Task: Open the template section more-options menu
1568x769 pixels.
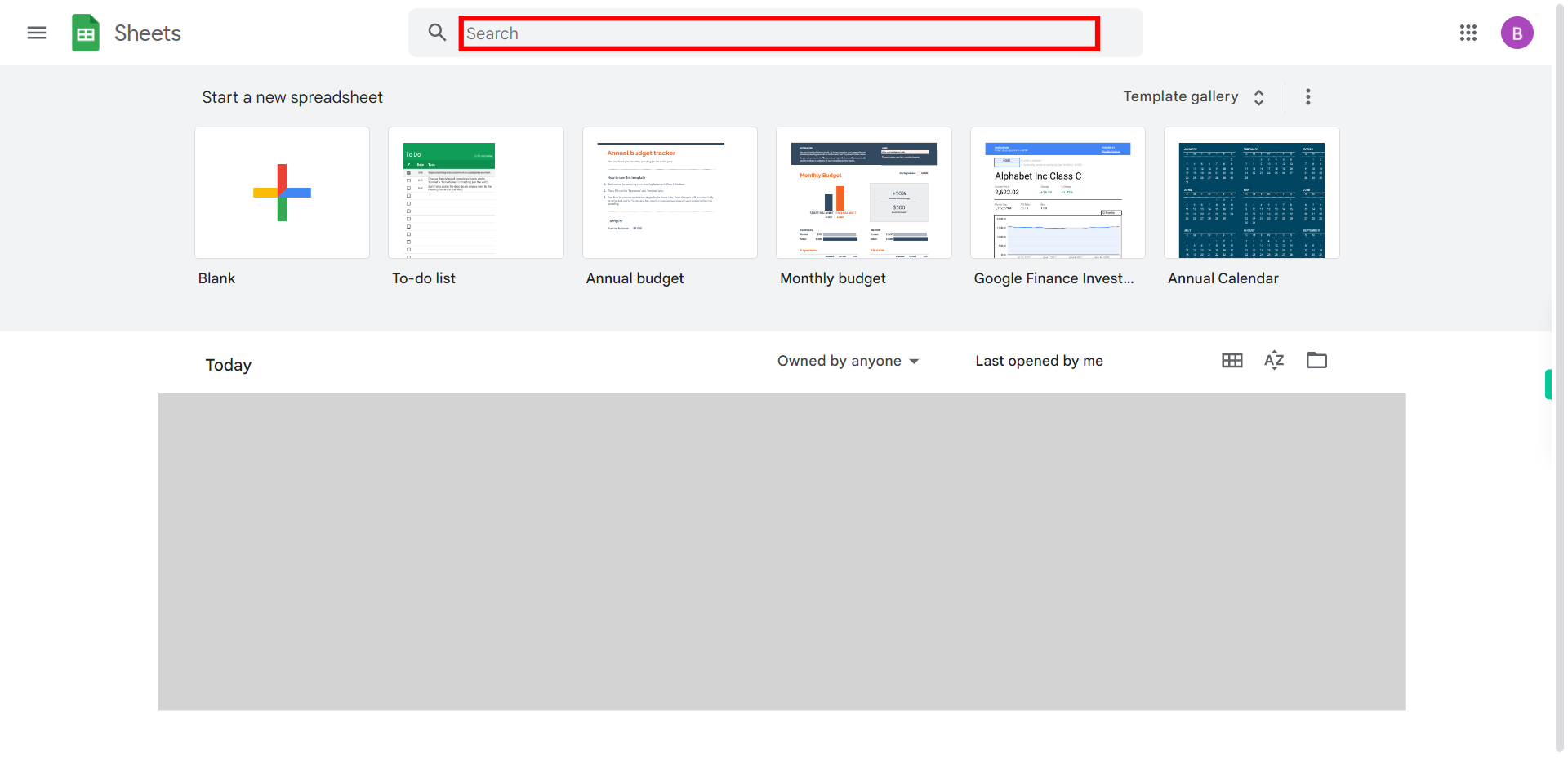Action: [1308, 97]
